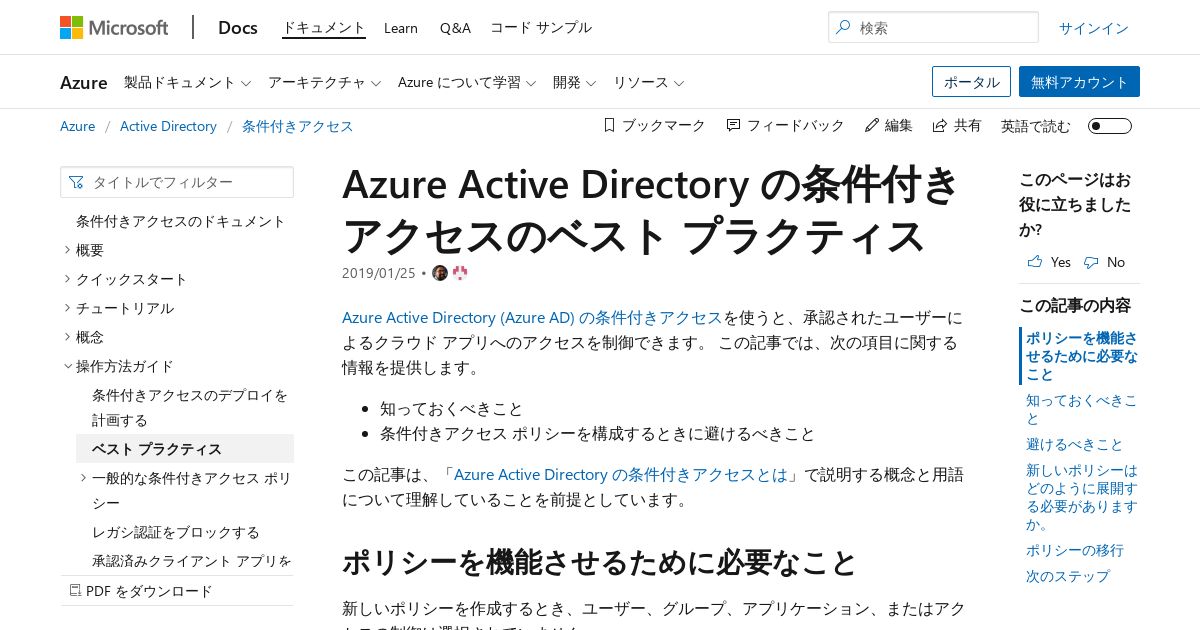1200x630 pixels.
Task: Click 条件付きアクセス breadcrumb link
Action: (298, 126)
